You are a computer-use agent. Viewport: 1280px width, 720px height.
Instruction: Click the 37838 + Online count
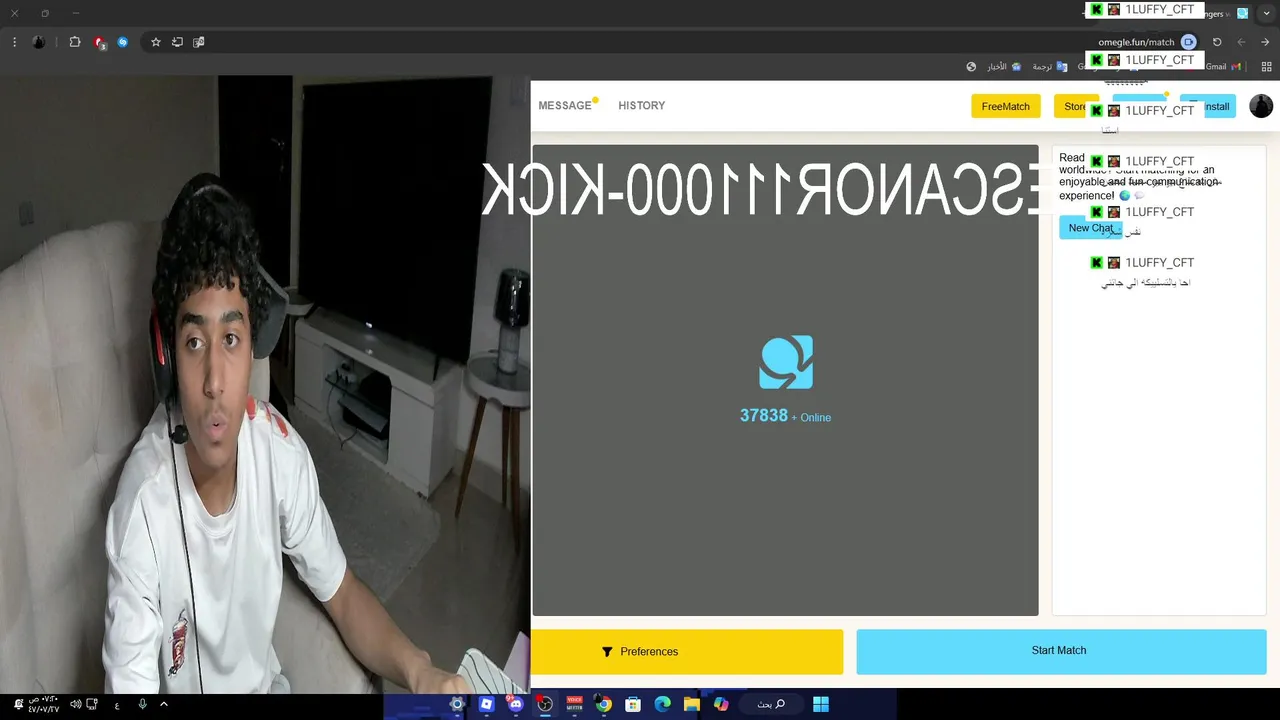click(785, 416)
